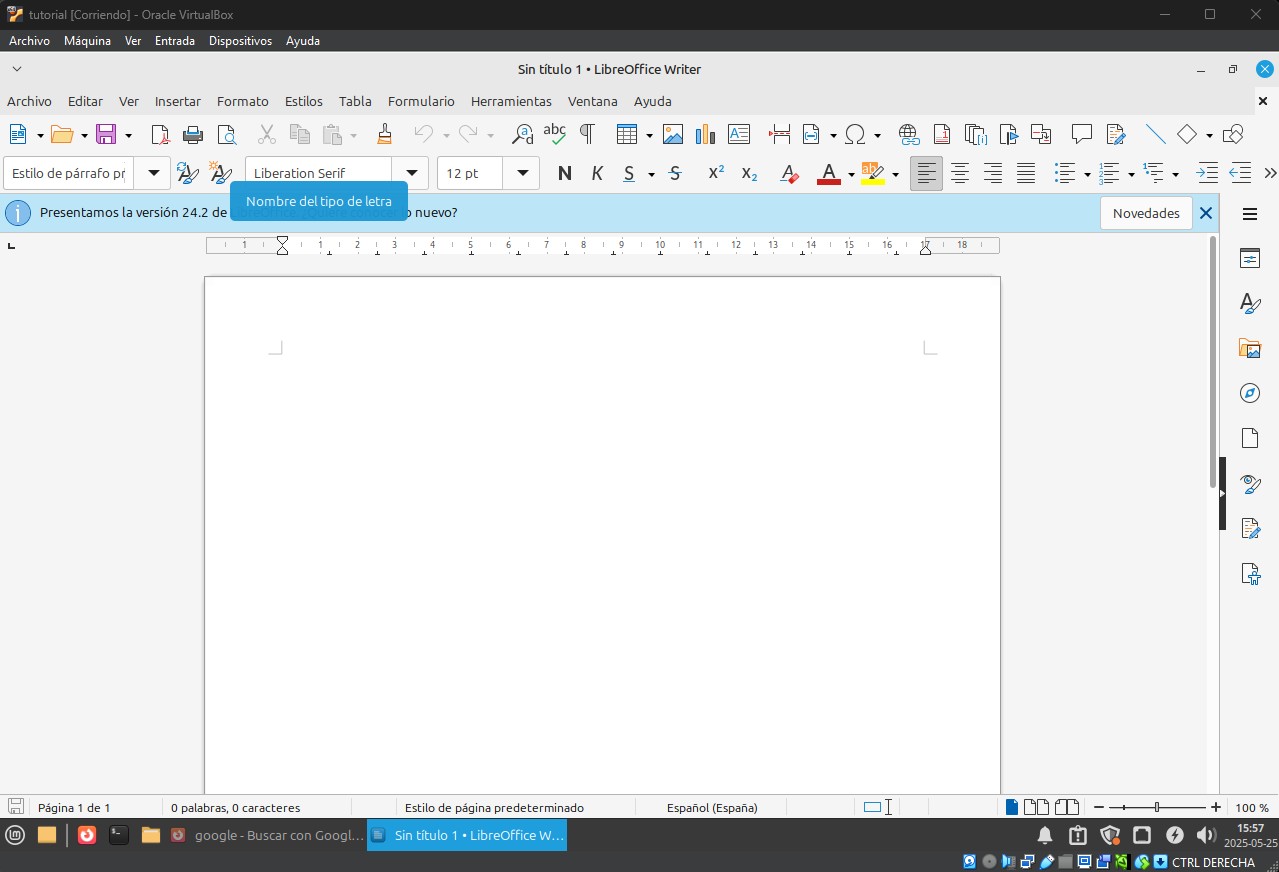Viewport: 1279px width, 872px height.
Task: Insert a footnote
Action: [942, 134]
